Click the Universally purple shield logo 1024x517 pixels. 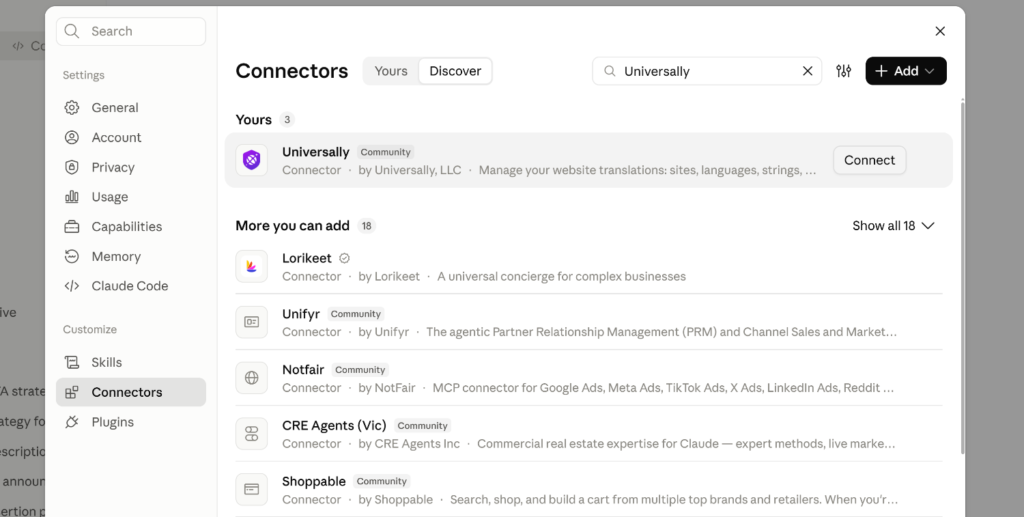tap(251, 160)
